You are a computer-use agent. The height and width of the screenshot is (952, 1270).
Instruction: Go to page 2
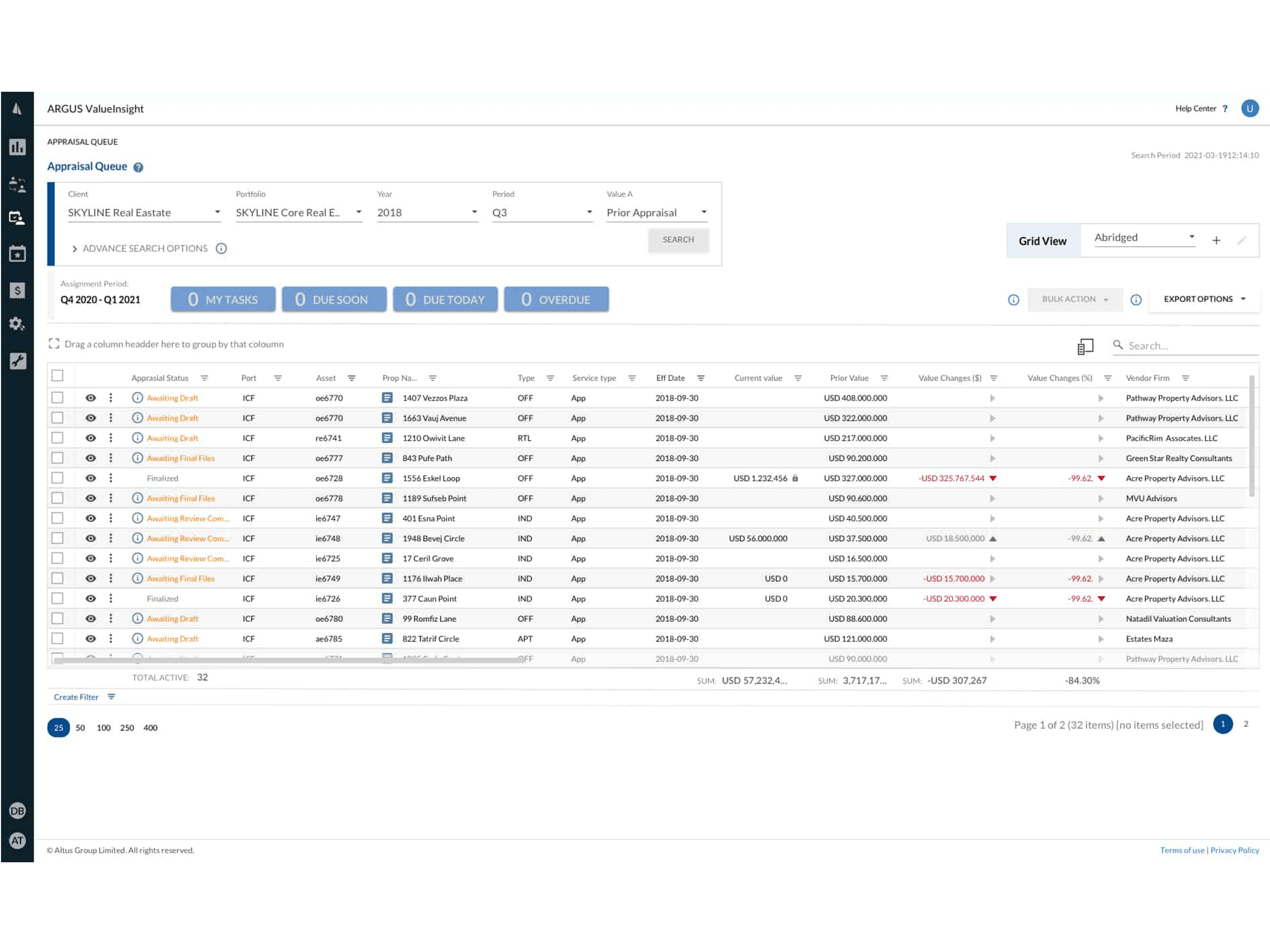click(1246, 724)
